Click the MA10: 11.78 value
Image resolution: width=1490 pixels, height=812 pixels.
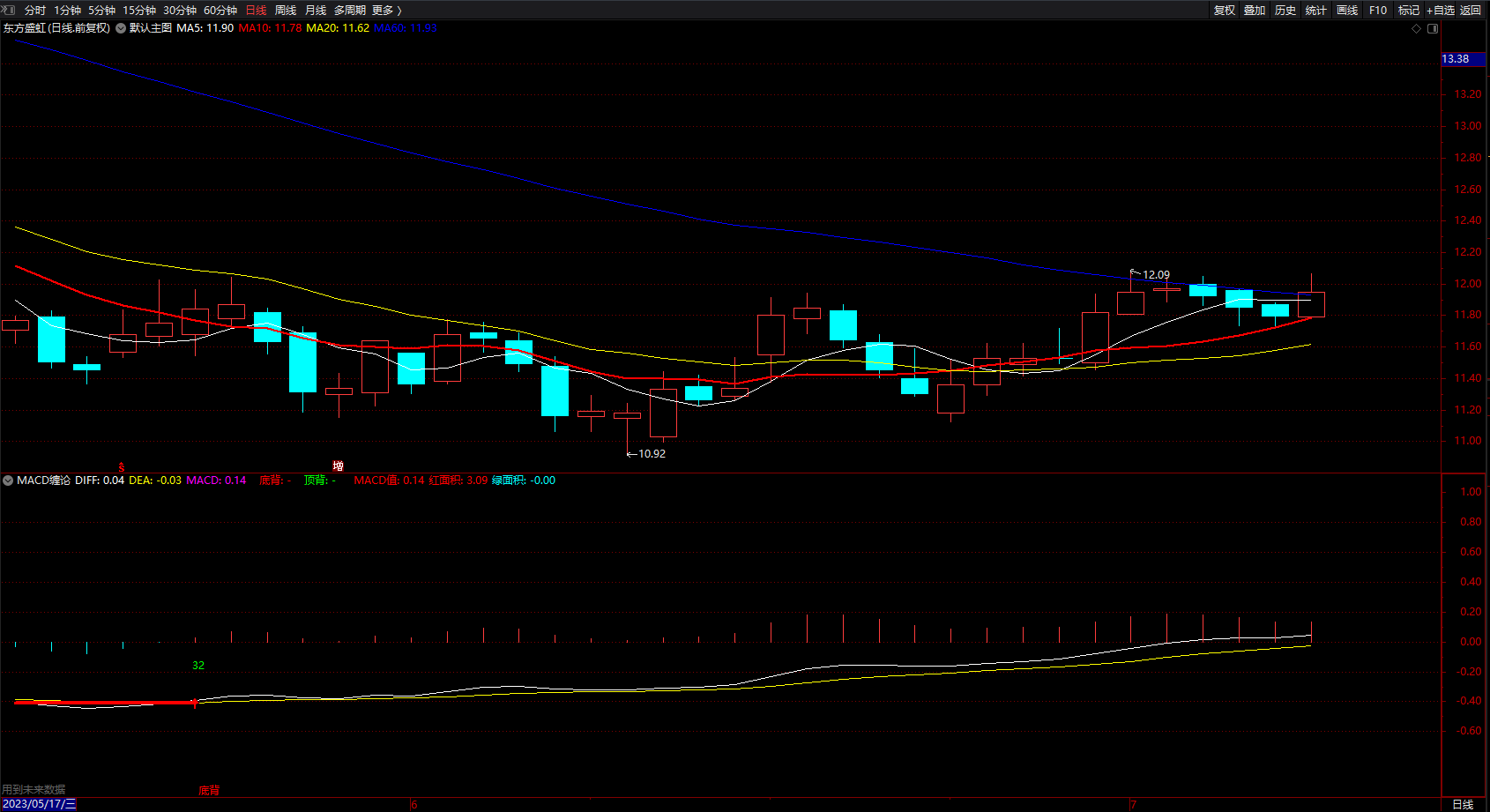coord(270,28)
